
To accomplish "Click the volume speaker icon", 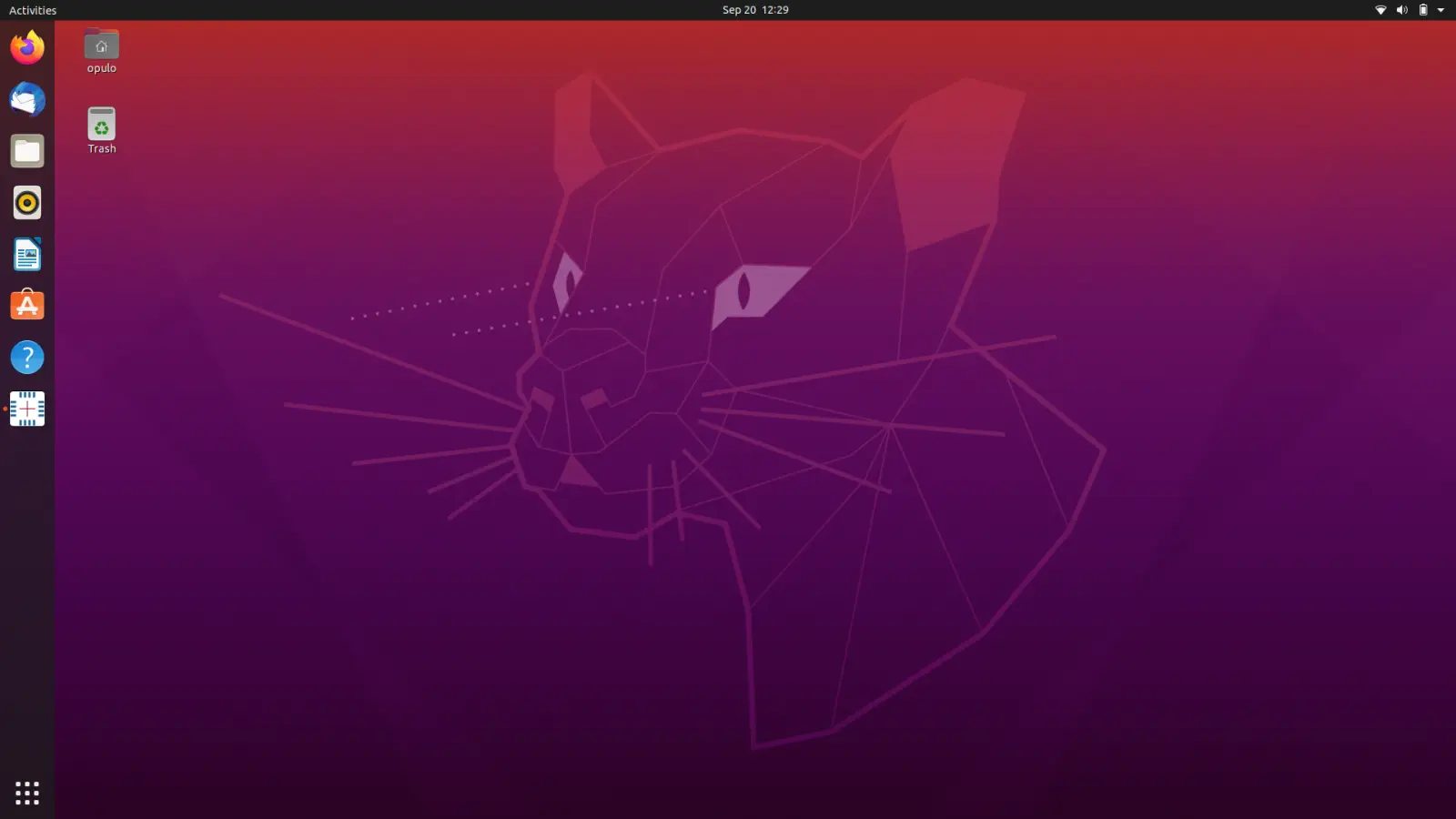I will (1402, 10).
